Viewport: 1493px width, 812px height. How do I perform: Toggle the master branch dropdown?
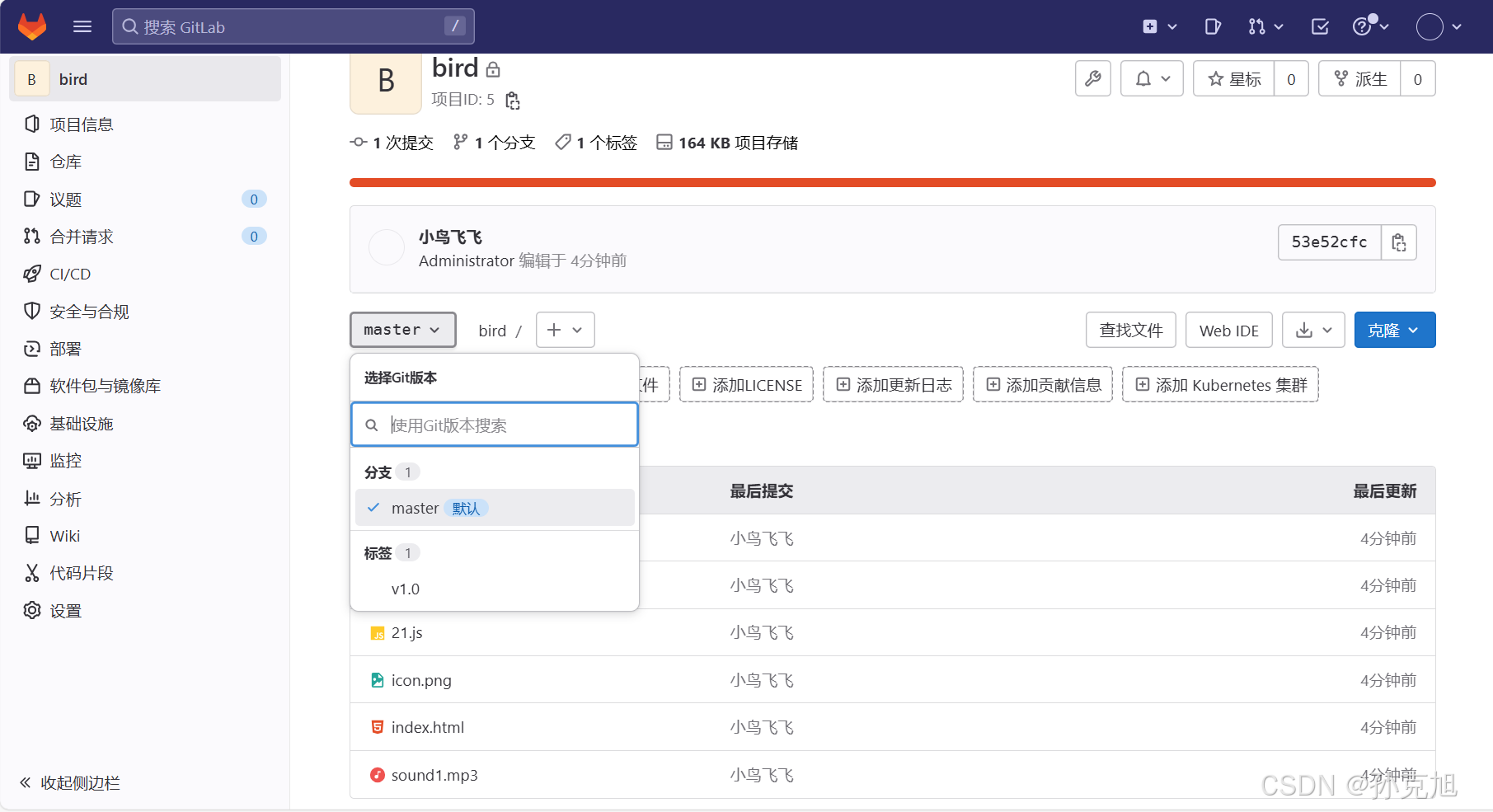403,330
